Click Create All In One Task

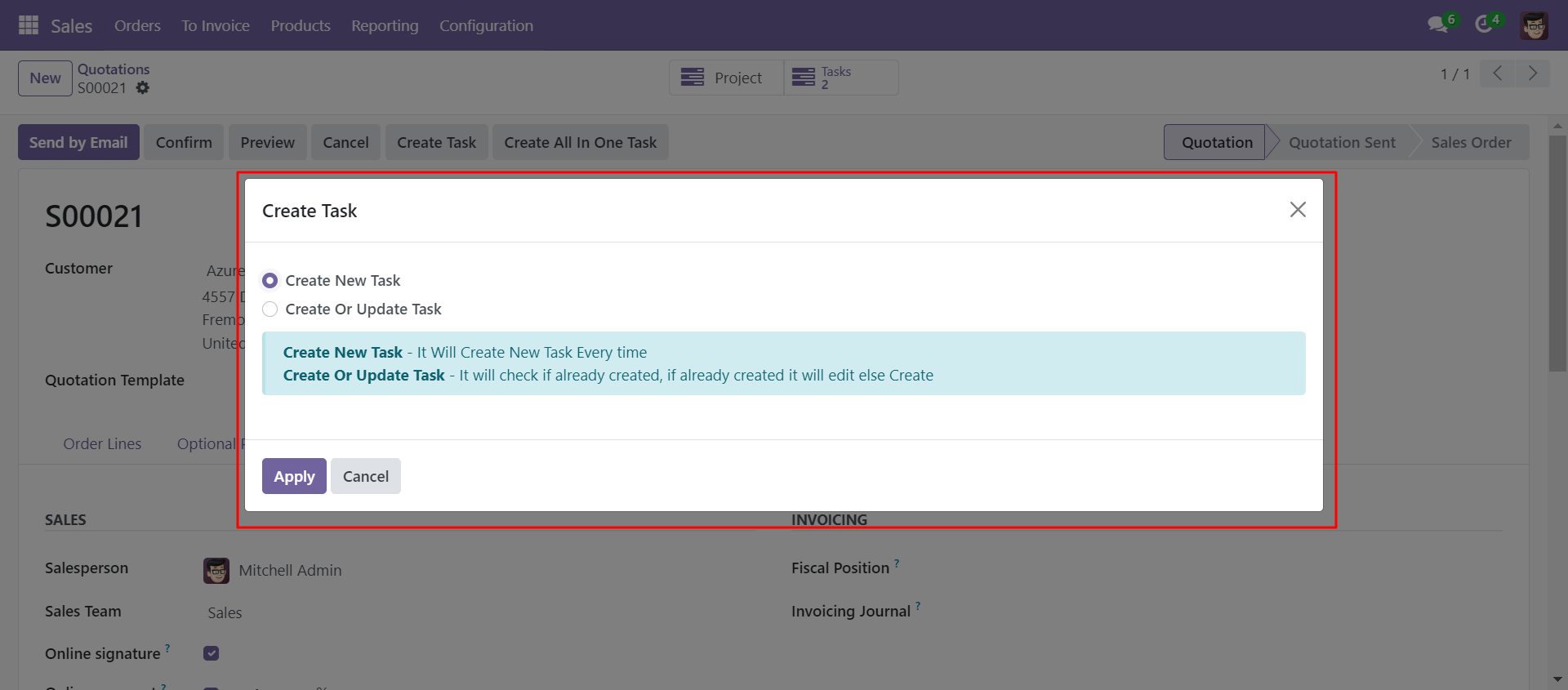pyautogui.click(x=580, y=142)
